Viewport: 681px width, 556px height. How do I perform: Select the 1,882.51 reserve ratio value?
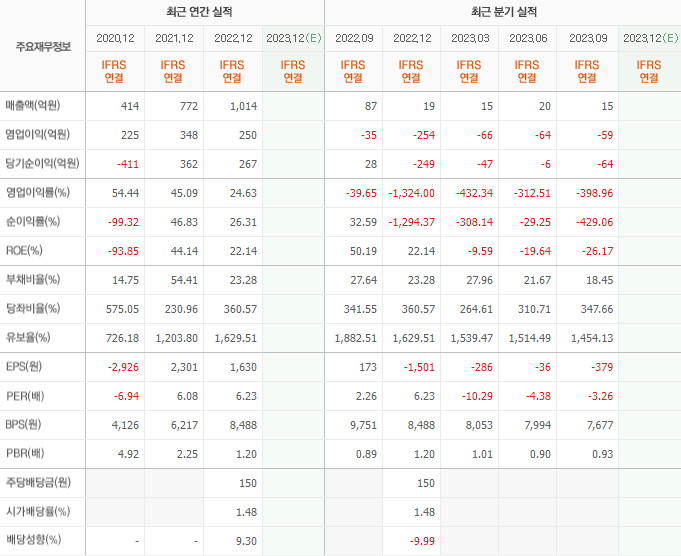coord(355,338)
